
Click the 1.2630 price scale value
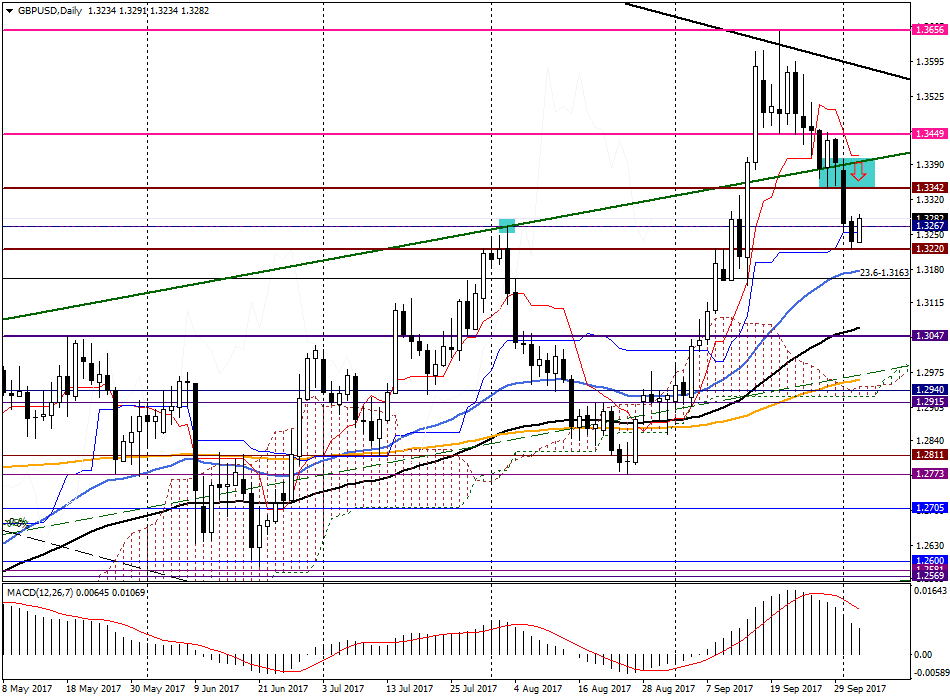tap(929, 545)
